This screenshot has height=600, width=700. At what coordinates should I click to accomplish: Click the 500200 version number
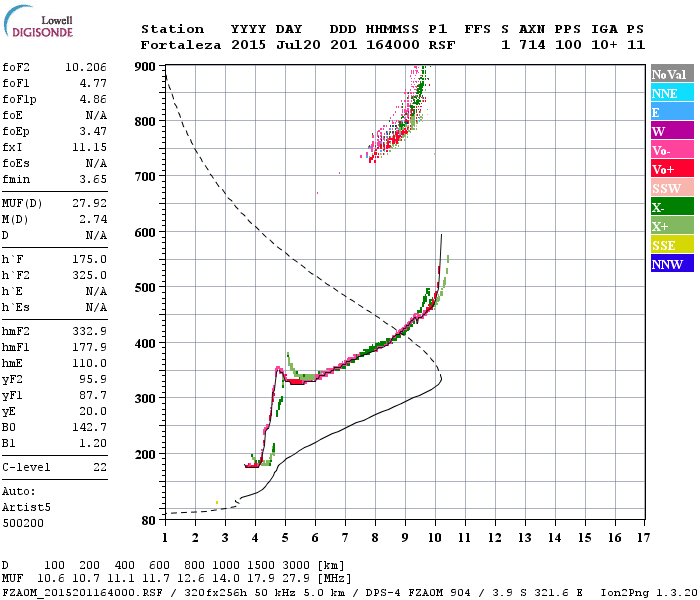[x=23, y=523]
